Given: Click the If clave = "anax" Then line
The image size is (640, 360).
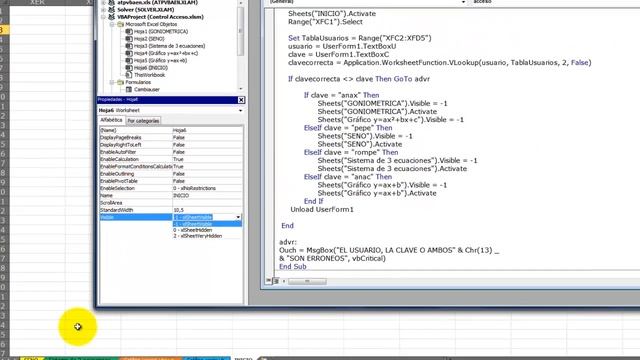Looking at the screenshot, I should click(341, 95).
